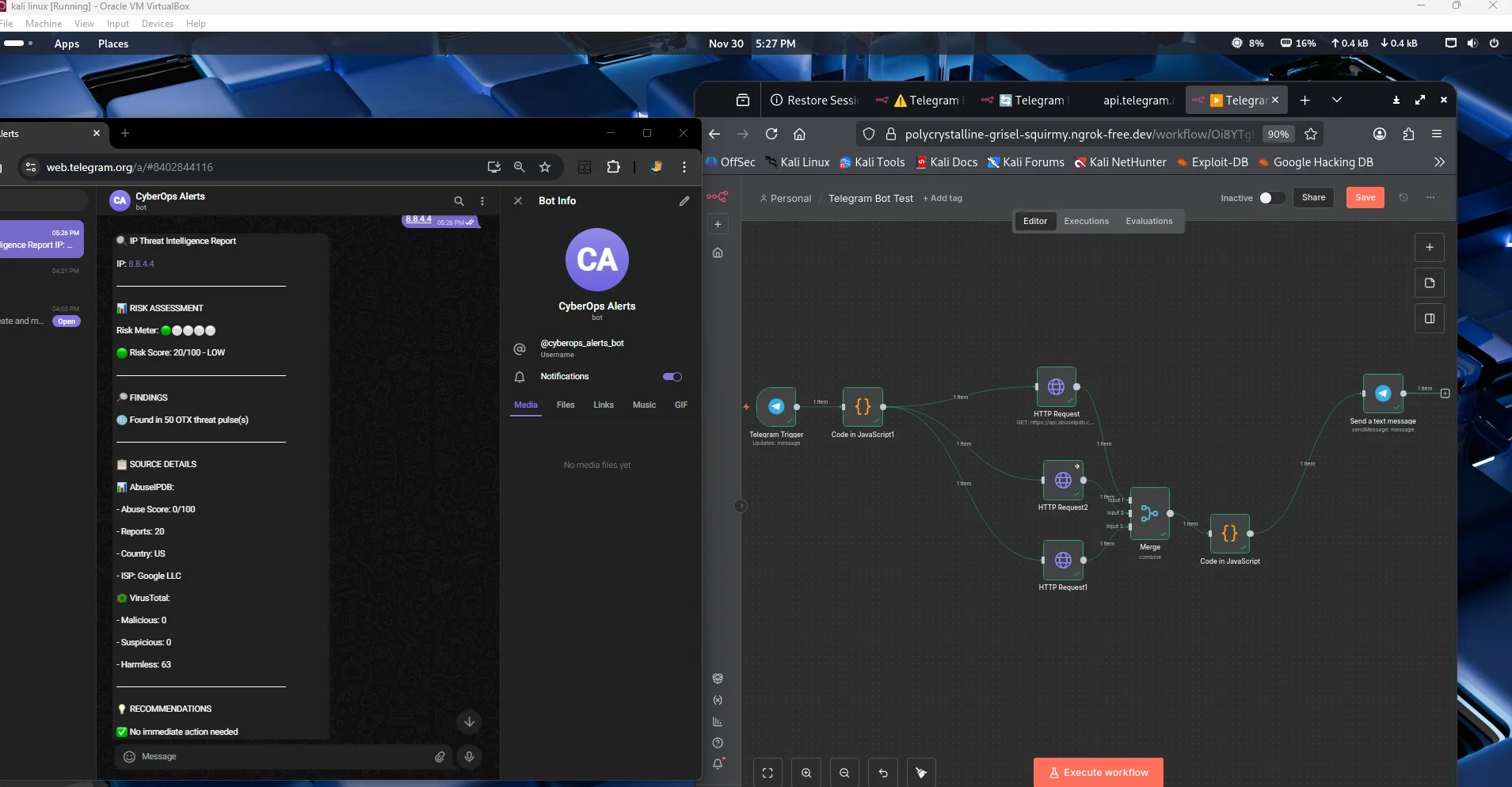Record a voice message with microphone button
Viewport: 1512px width, 787px height.
(x=469, y=757)
